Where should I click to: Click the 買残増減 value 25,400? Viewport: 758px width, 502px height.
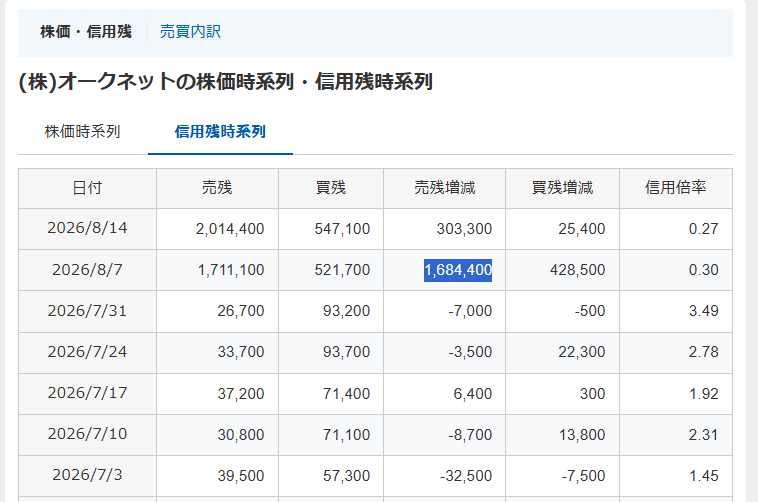[582, 229]
